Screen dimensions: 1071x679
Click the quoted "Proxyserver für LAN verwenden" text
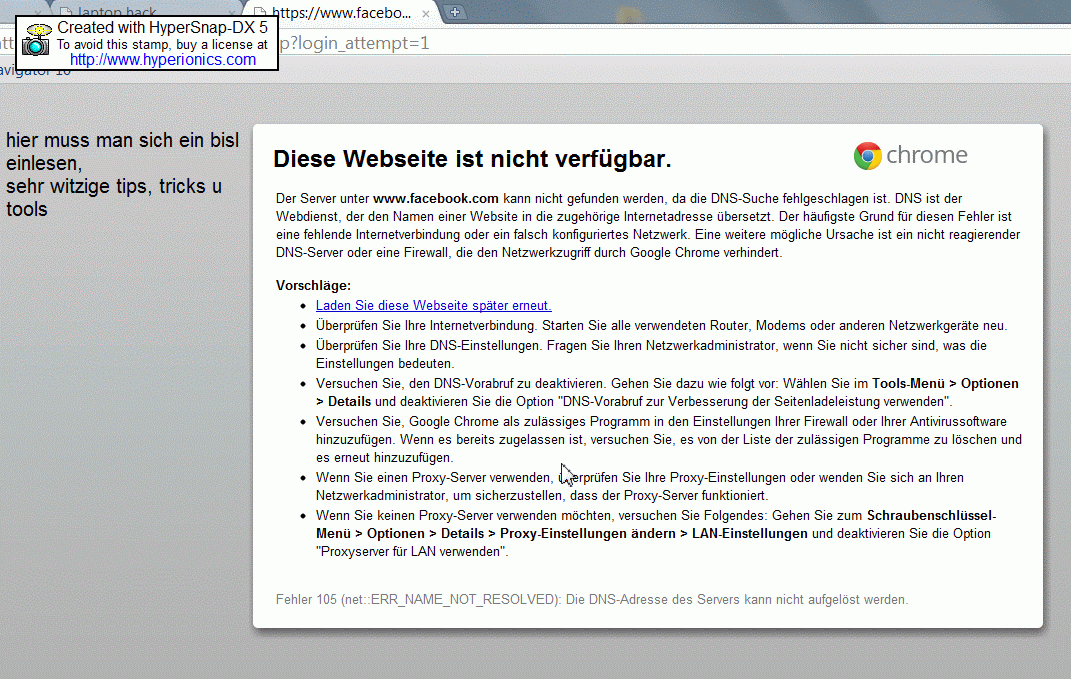(412, 551)
